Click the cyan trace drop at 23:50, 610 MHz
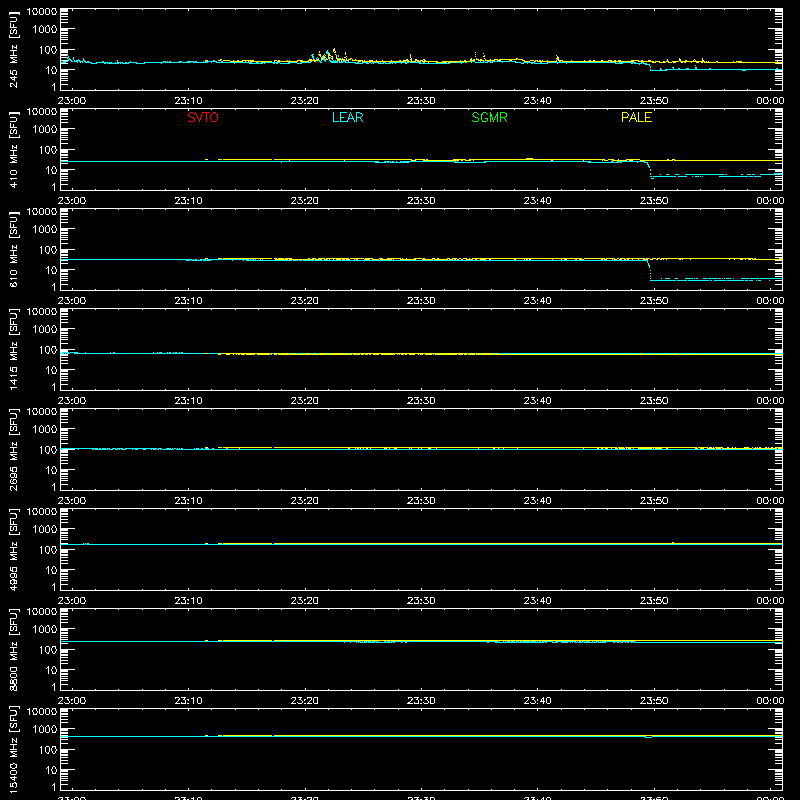This screenshot has height=800, width=800. [x=649, y=270]
